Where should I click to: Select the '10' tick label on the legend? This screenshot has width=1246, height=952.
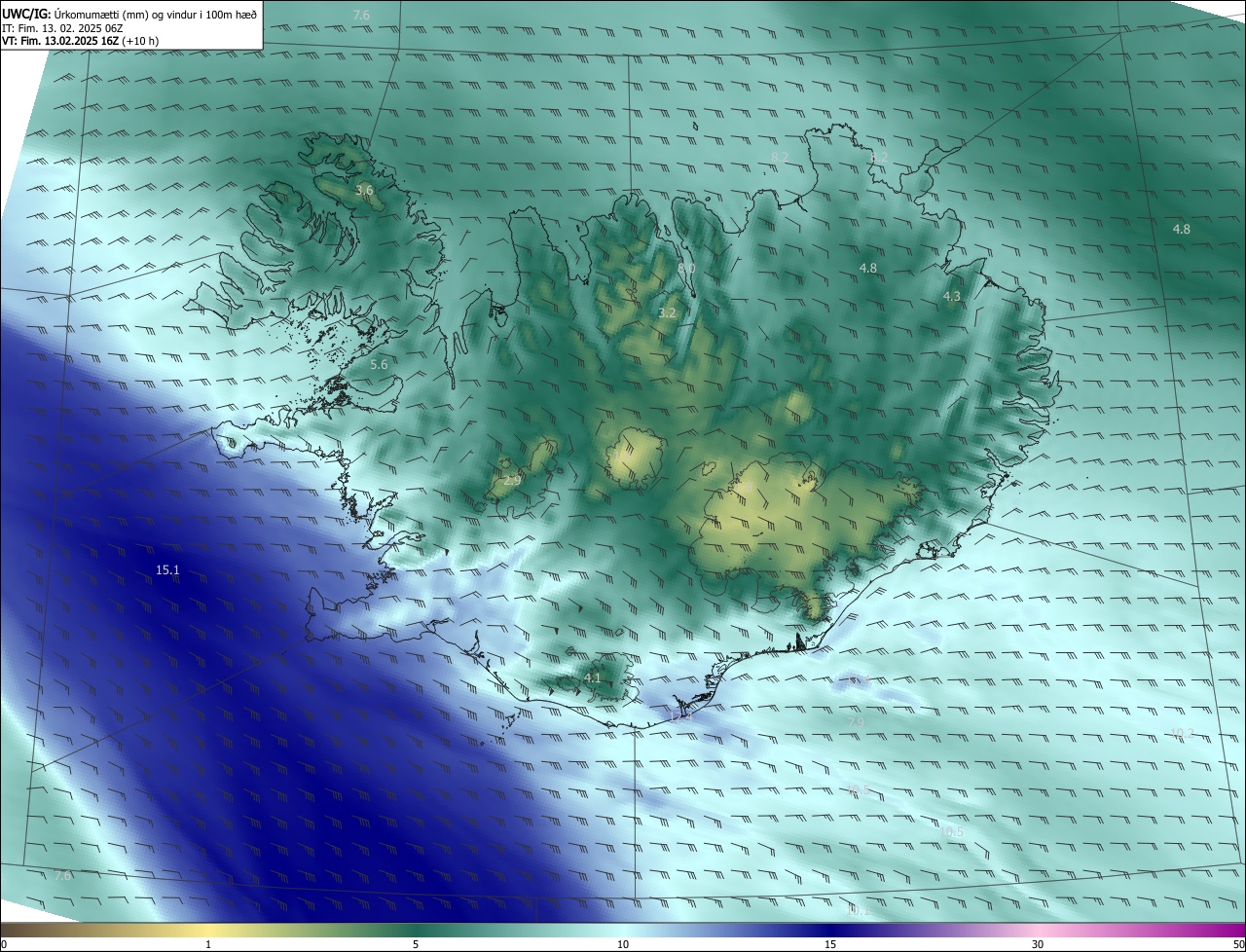623,944
